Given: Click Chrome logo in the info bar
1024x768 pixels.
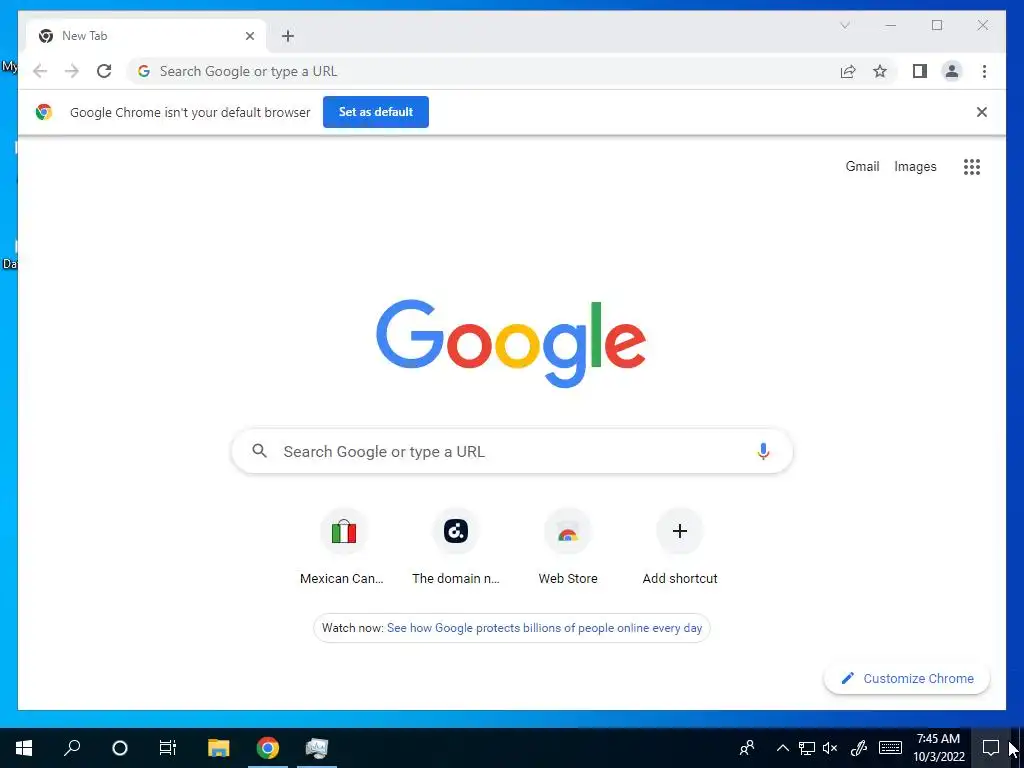Looking at the screenshot, I should (x=44, y=112).
